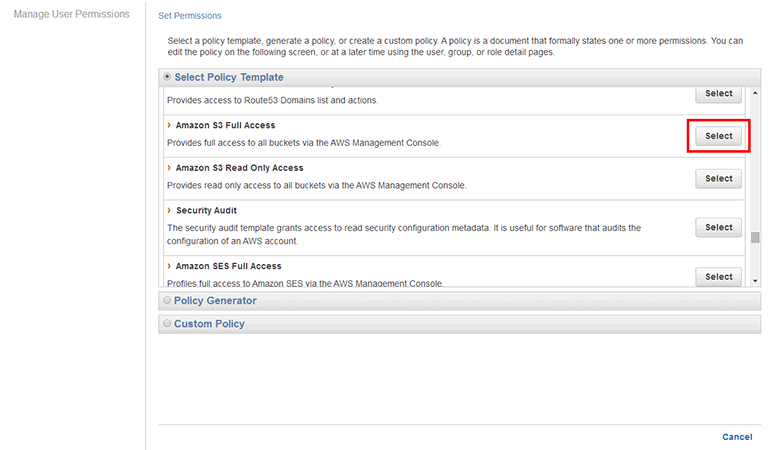Enable the Custom Policy radio option
The height and width of the screenshot is (450, 770).
click(167, 324)
